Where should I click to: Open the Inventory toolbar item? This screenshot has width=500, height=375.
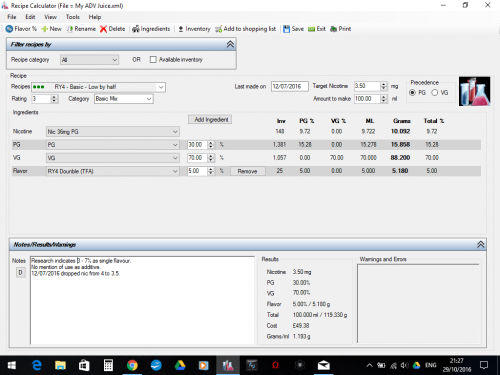194,29
